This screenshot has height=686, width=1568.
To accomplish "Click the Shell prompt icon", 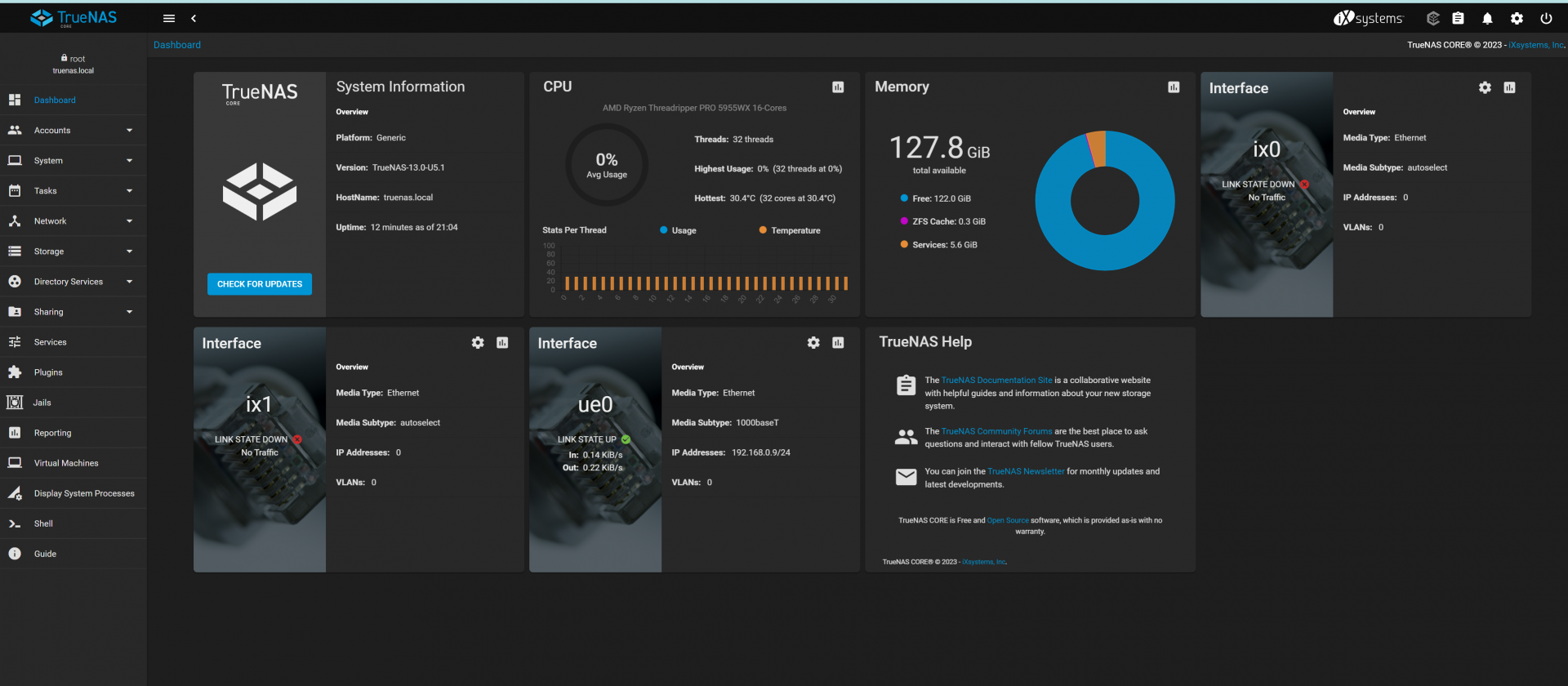I will 15,523.
